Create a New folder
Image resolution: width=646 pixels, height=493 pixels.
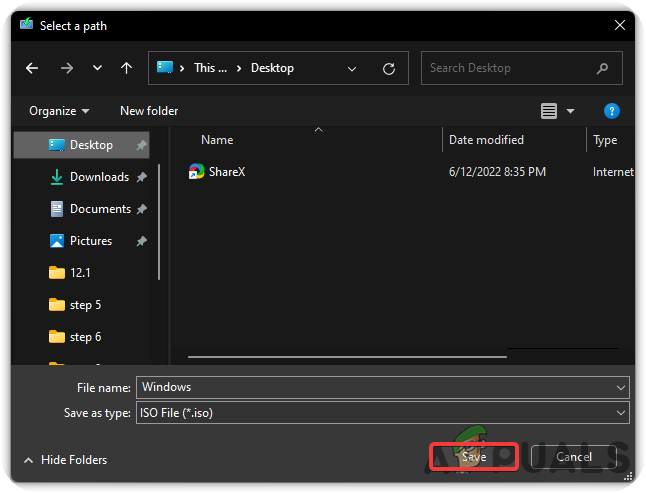pos(149,111)
